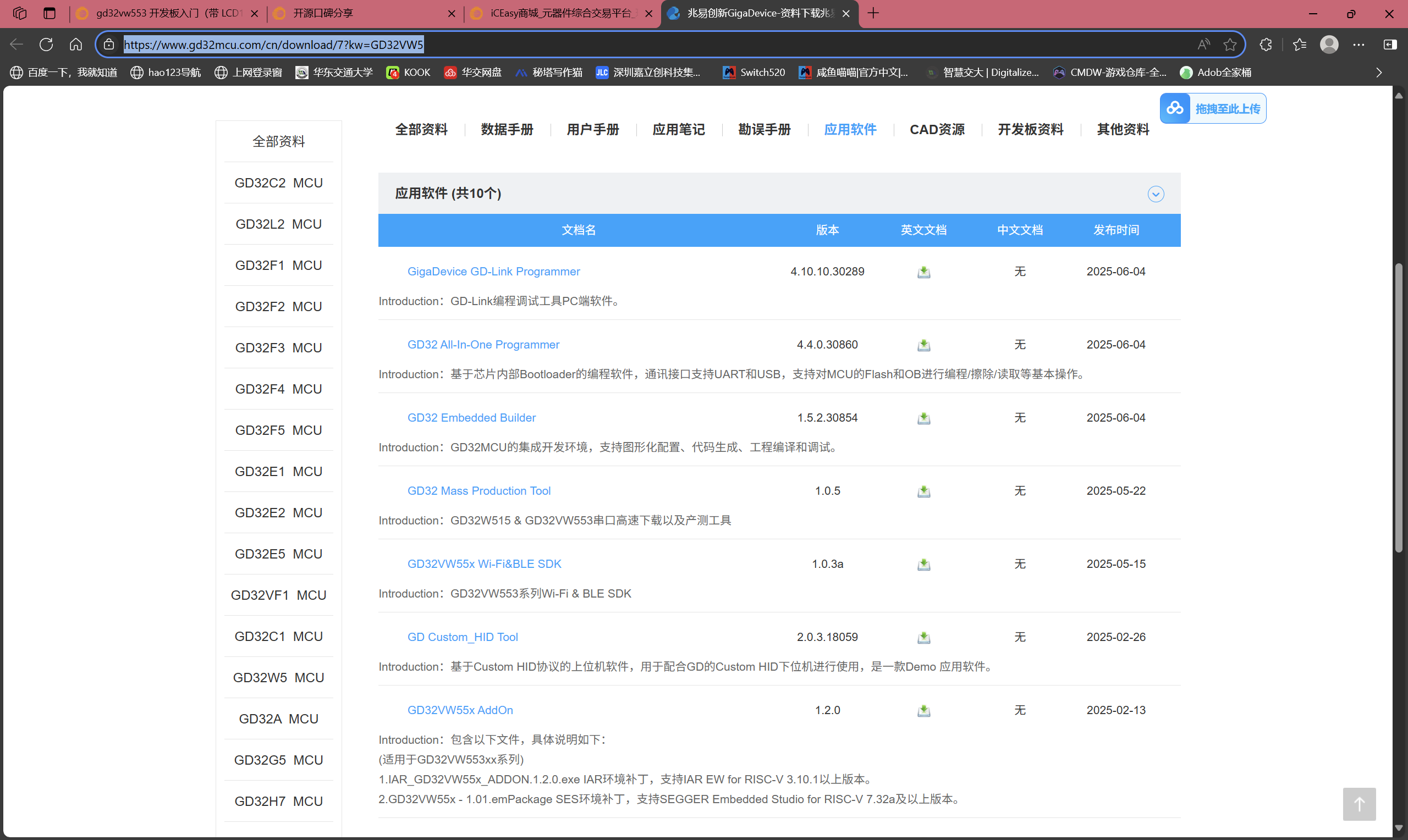Select GD32VF1 MCU in sidebar

coord(278,595)
